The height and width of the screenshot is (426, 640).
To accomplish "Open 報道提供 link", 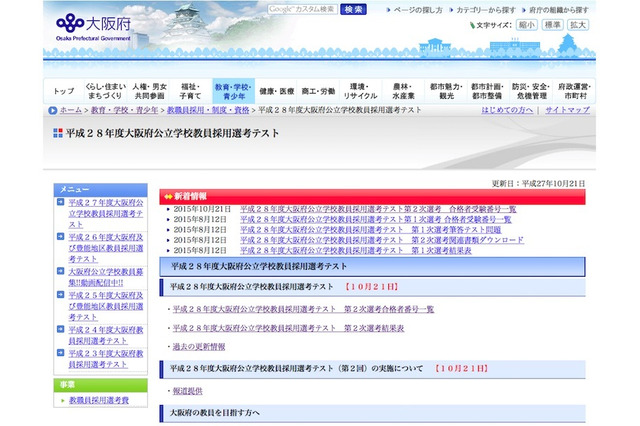I will (x=187, y=391).
